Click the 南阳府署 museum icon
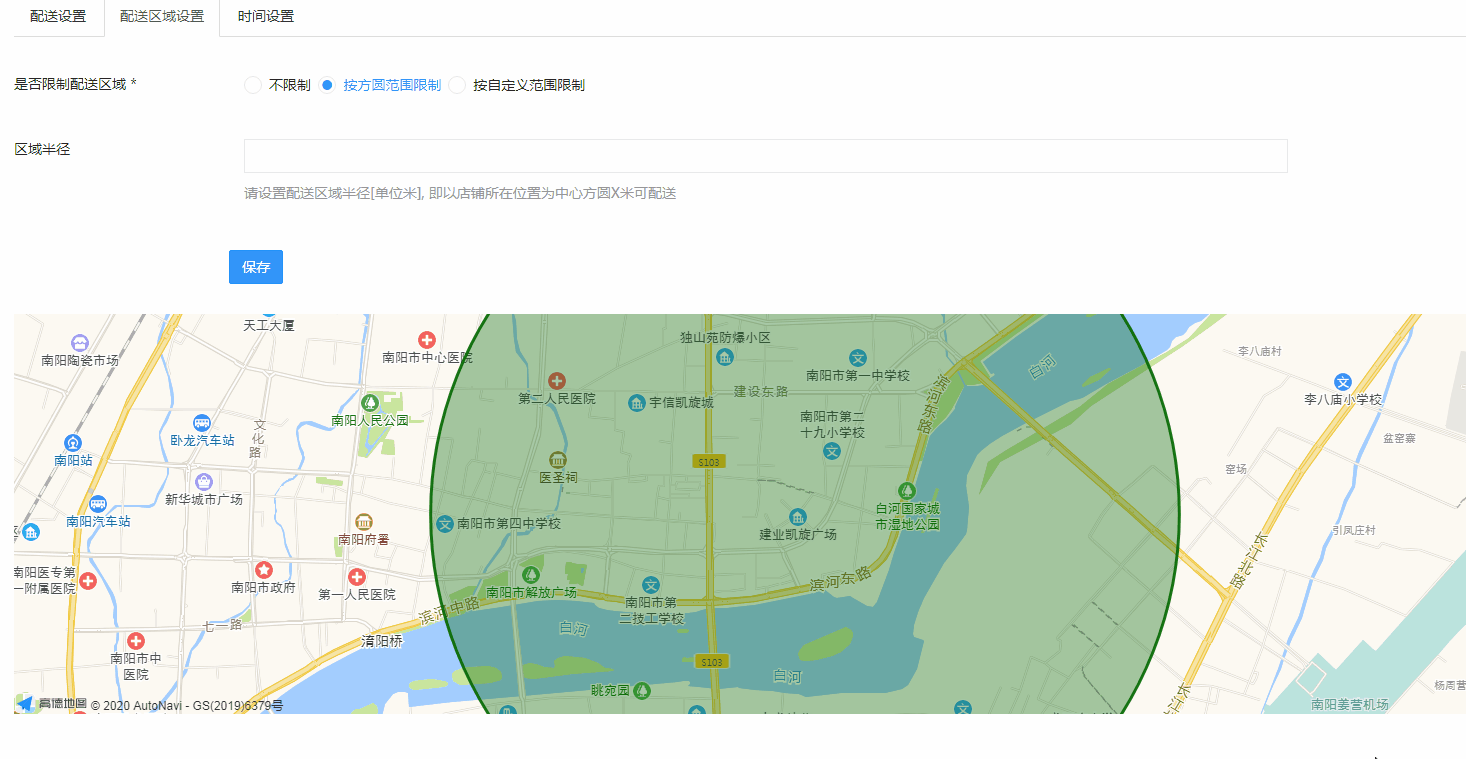Image resolution: width=1466 pixels, height=759 pixels. (x=363, y=521)
